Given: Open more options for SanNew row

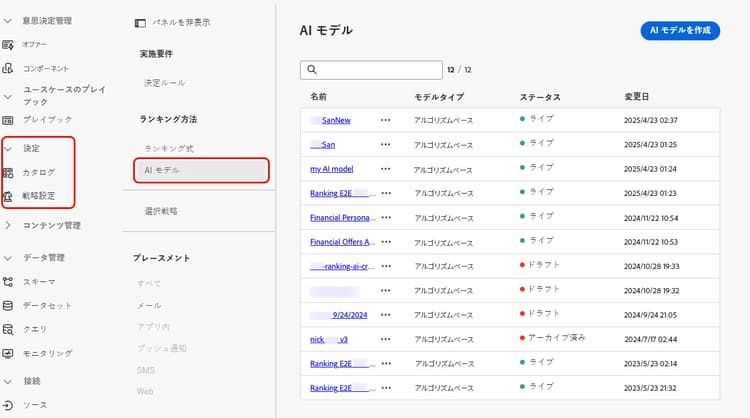Looking at the screenshot, I should point(386,120).
